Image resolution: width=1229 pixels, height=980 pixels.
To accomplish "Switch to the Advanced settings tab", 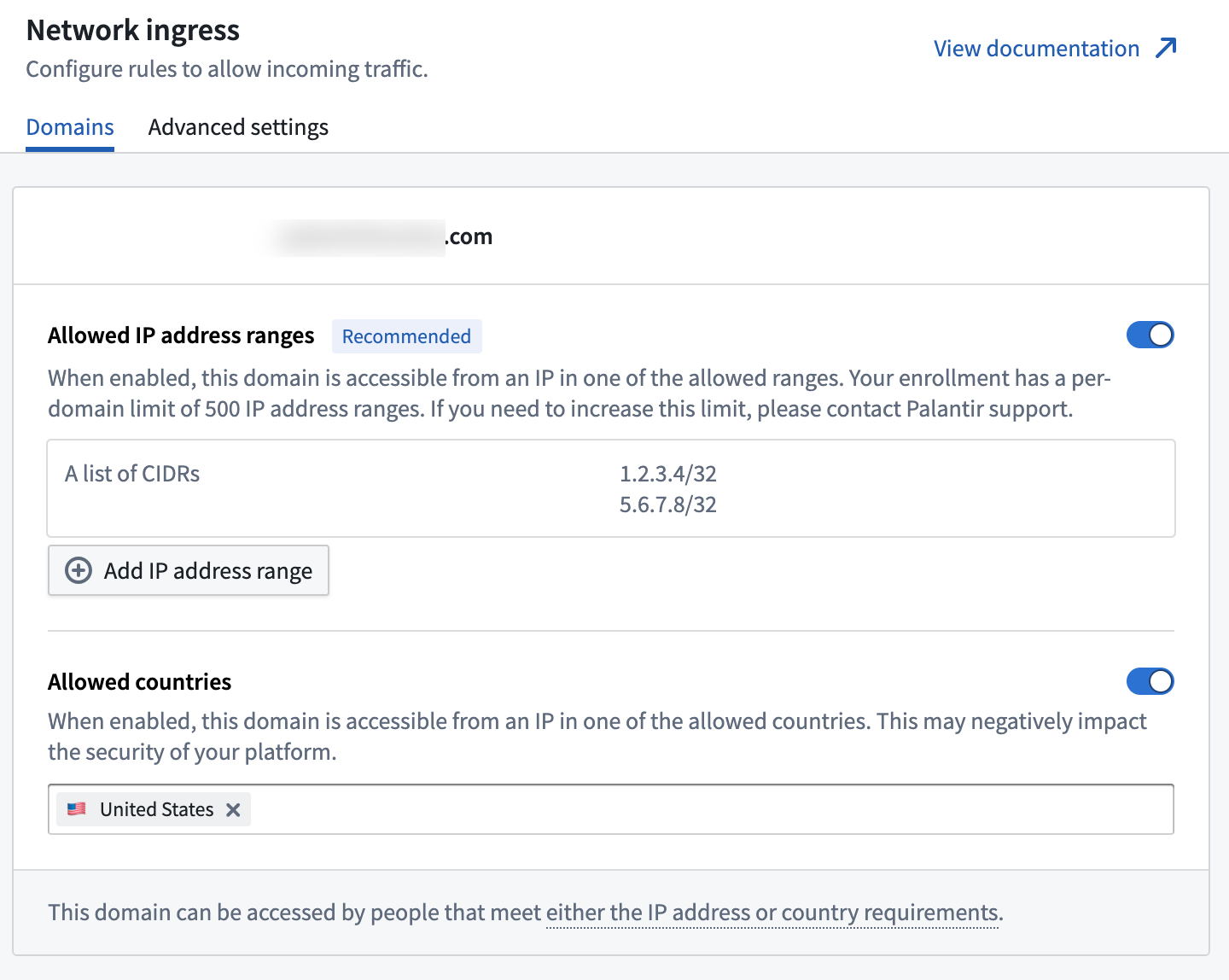I will 238,127.
